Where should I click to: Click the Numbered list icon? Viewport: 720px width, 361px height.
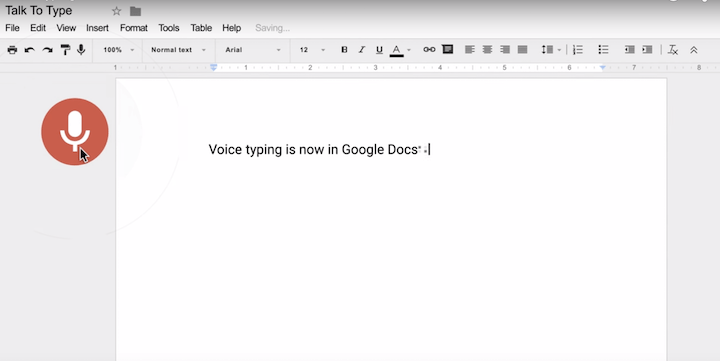[578, 50]
